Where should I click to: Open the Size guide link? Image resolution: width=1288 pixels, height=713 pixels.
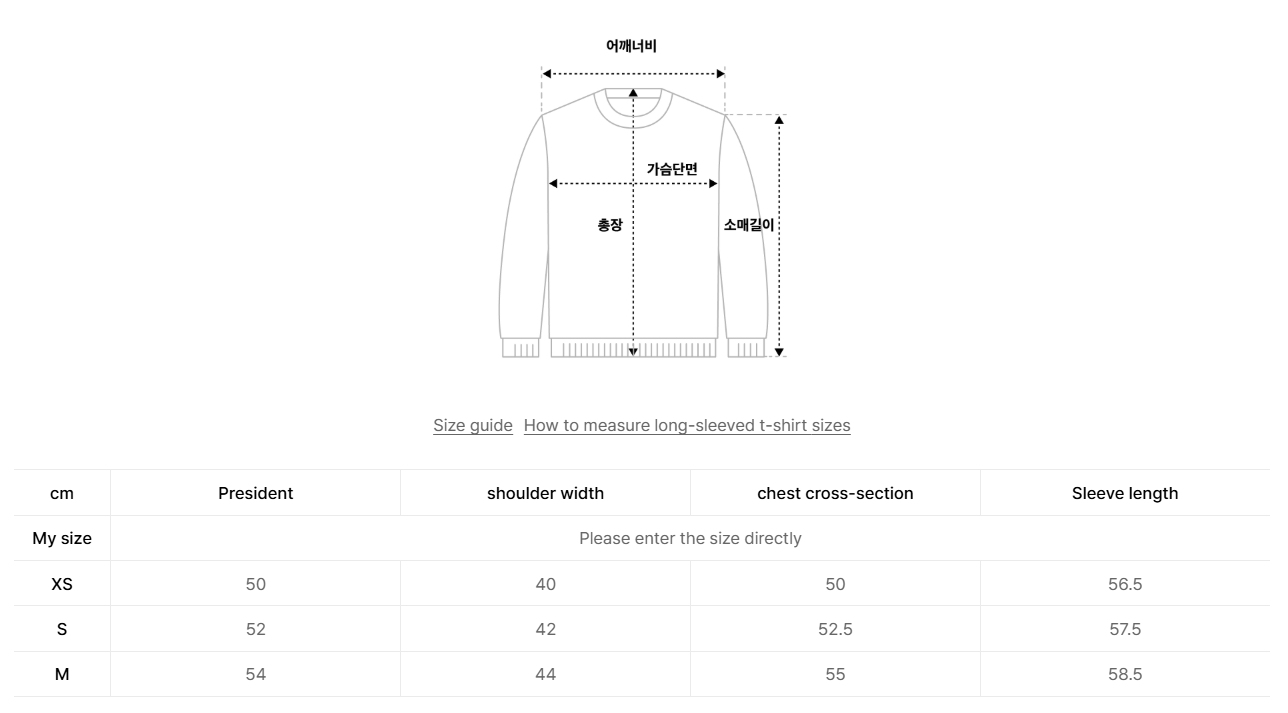[472, 425]
